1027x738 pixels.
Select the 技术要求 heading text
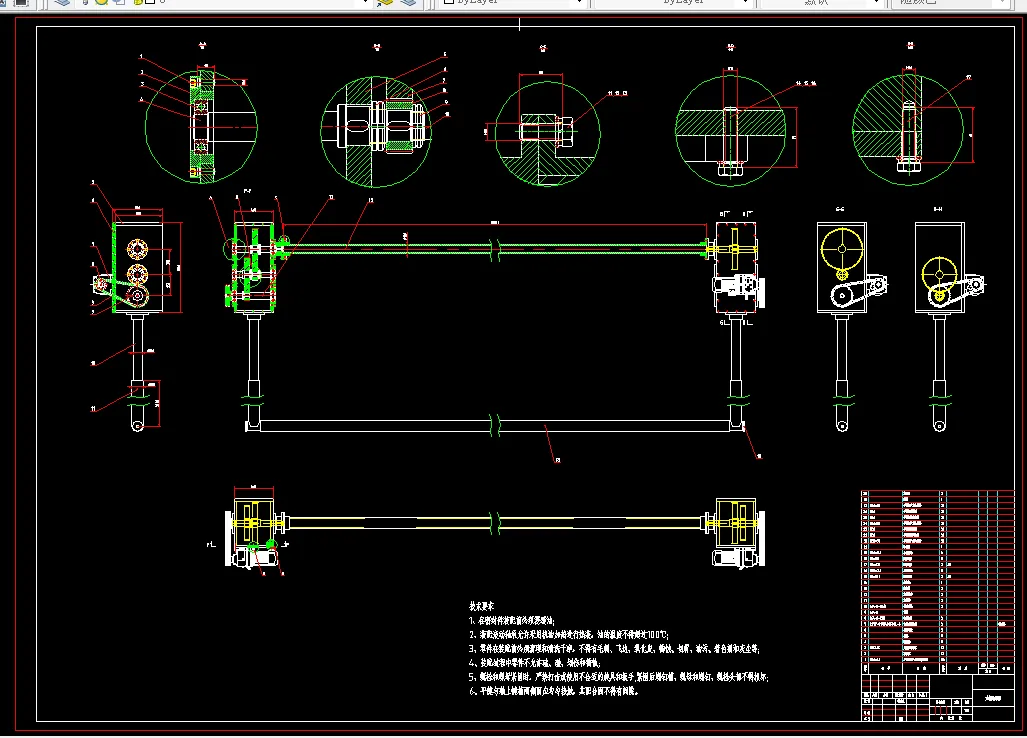(481, 606)
